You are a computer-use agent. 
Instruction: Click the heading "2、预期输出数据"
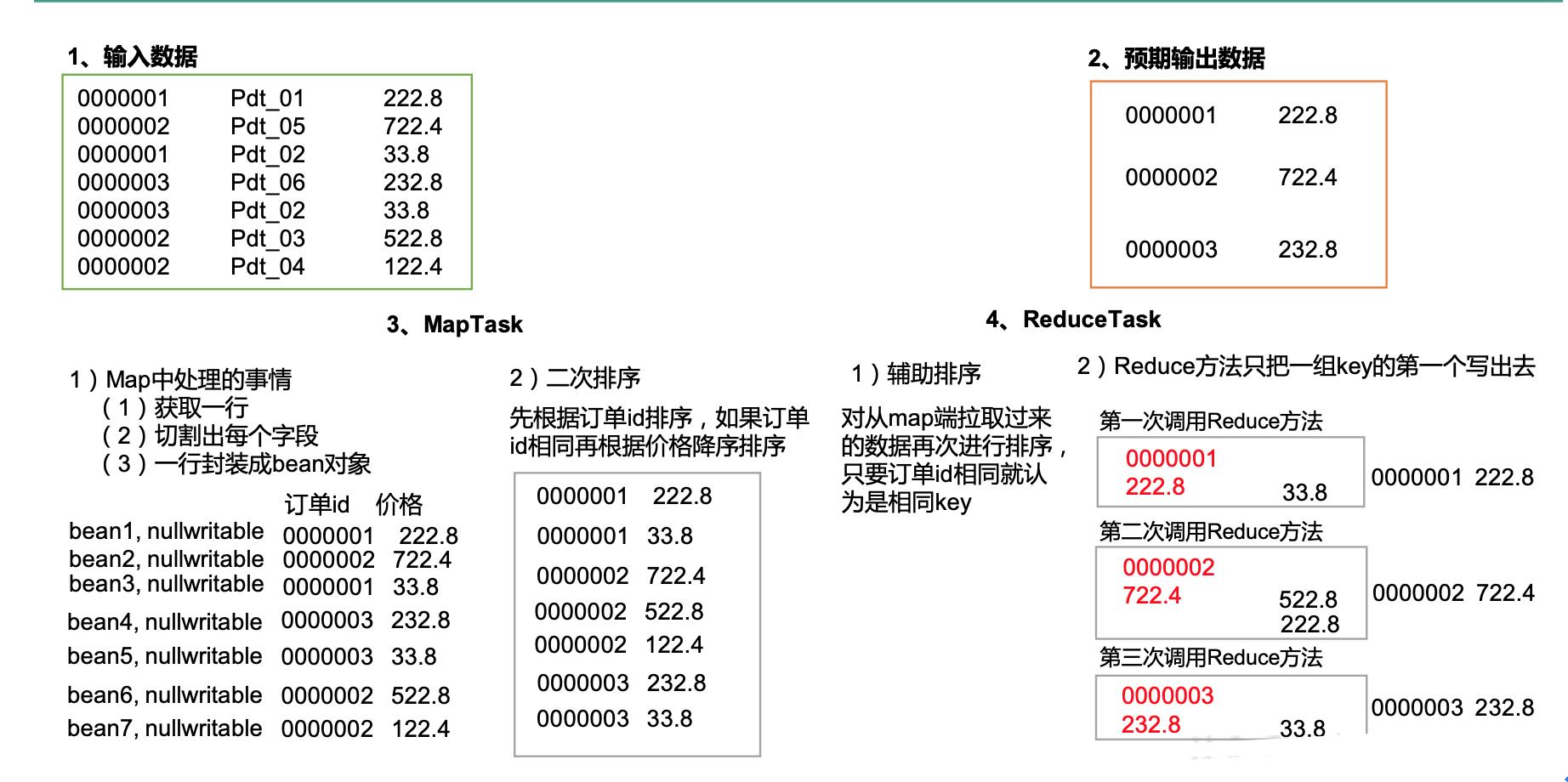[x=1176, y=59]
